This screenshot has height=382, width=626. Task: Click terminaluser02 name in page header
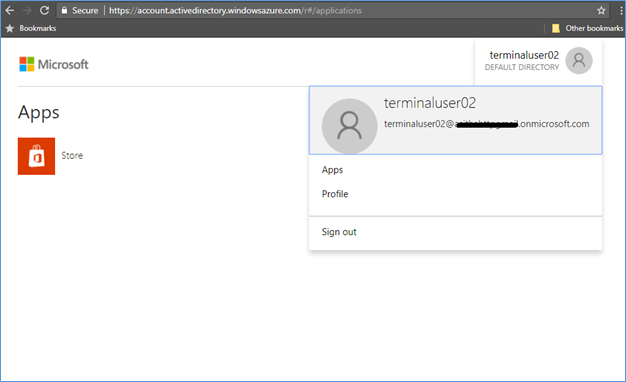524,55
